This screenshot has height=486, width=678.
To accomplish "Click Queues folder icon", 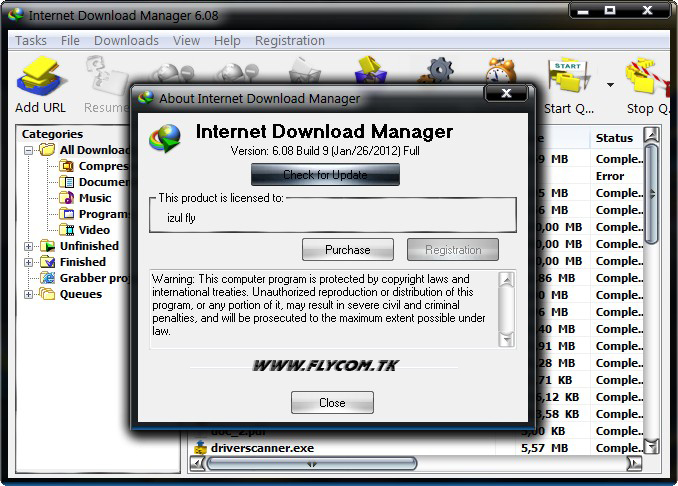I will [x=48, y=294].
